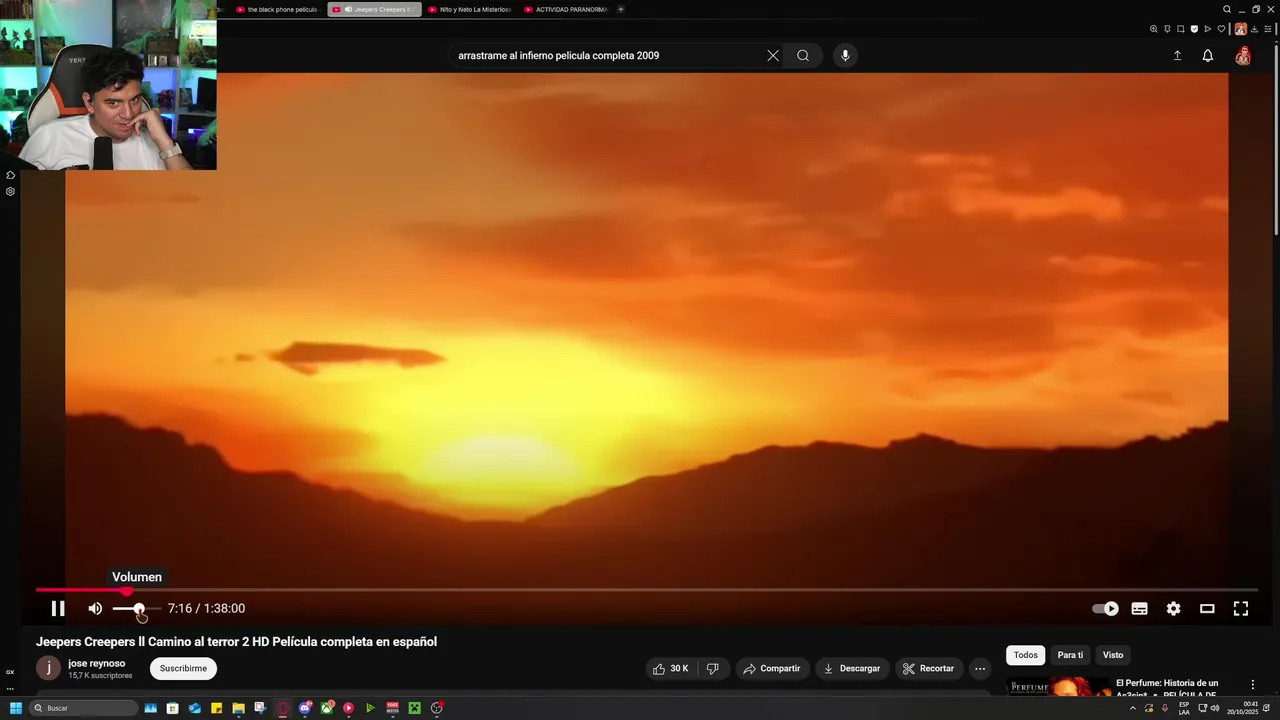
Task: Click the Compartir share button
Action: pyautogui.click(x=772, y=668)
